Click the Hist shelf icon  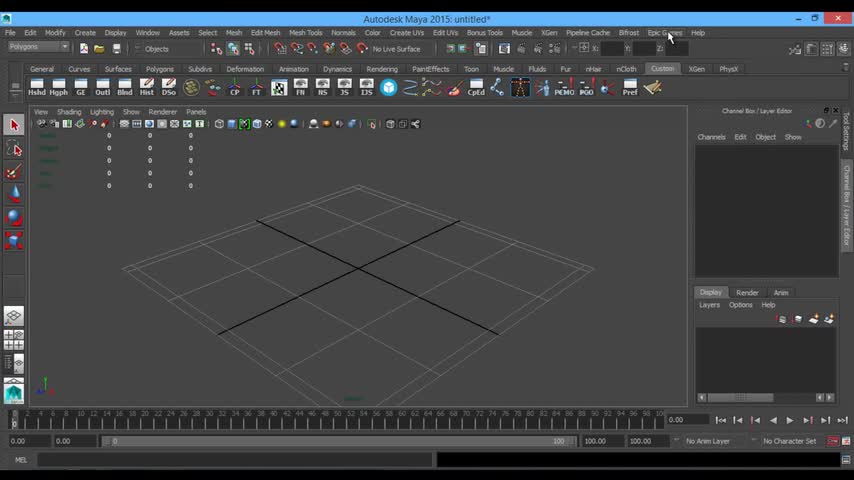pos(147,88)
